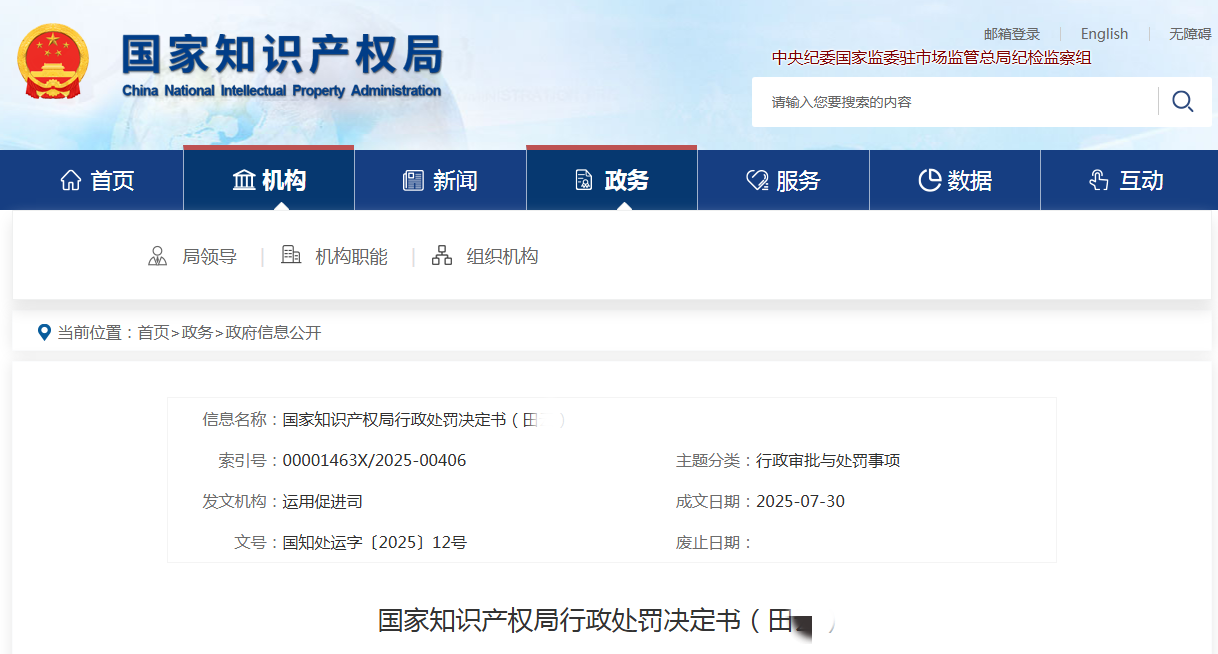
Task: Open the 无障碍 accessibility link
Action: click(x=1190, y=34)
